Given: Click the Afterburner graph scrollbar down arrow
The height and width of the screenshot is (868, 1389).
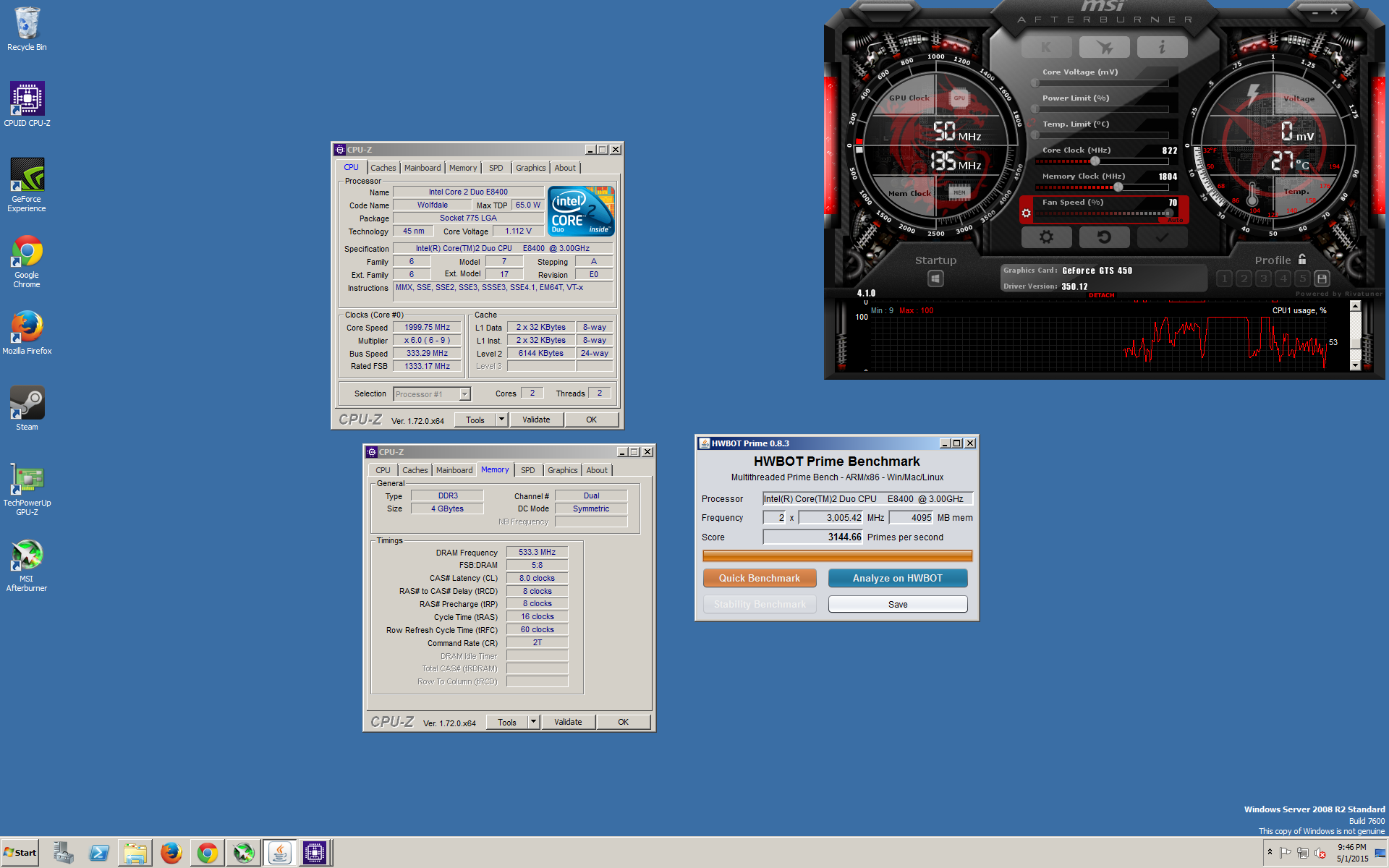Looking at the screenshot, I should pos(1355,365).
